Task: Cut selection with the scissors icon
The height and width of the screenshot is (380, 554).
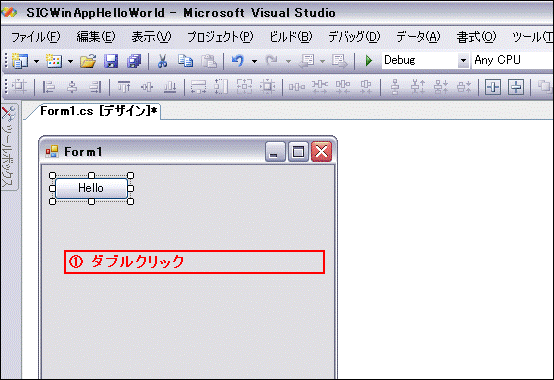Action: 162,61
